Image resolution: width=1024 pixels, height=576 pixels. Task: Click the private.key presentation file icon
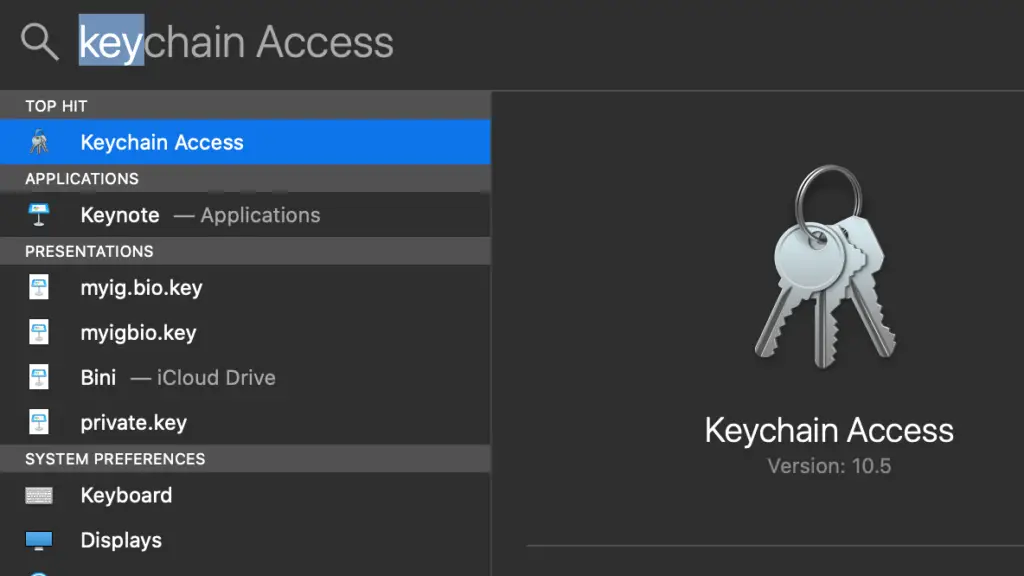tap(39, 423)
